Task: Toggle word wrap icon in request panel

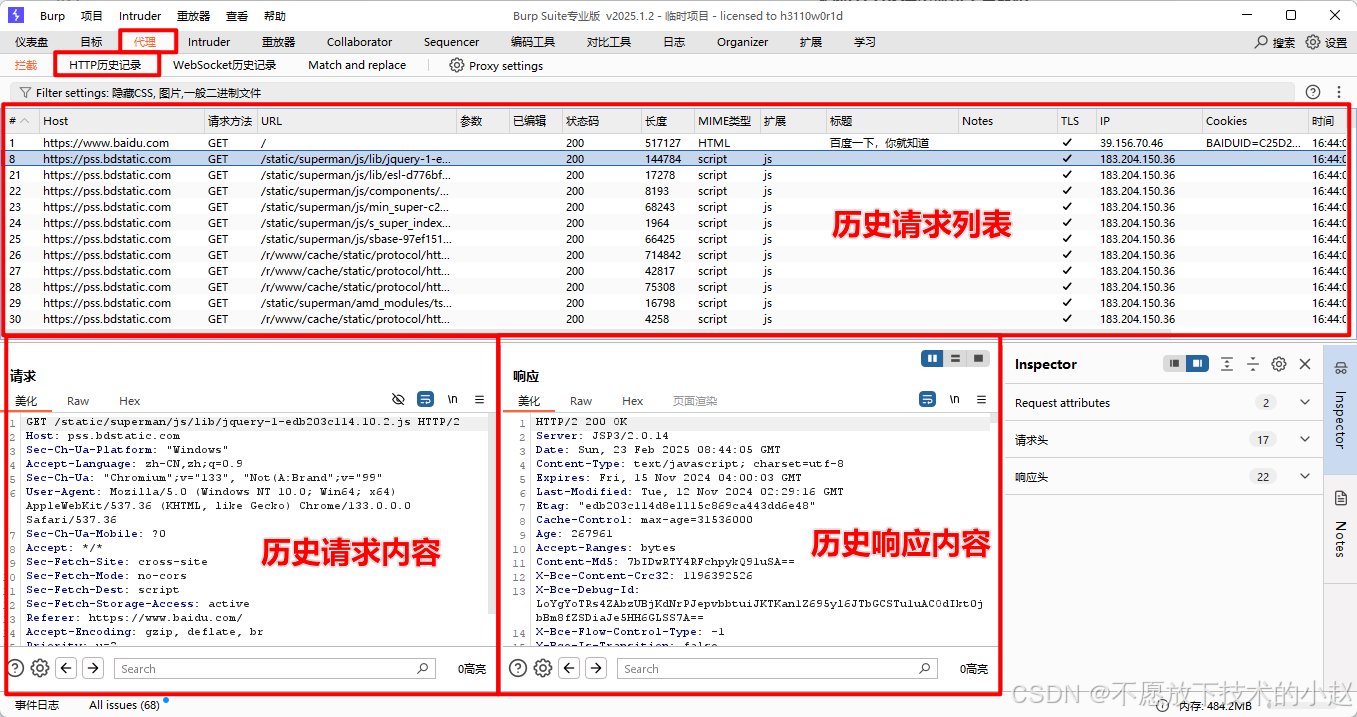Action: 425,399
